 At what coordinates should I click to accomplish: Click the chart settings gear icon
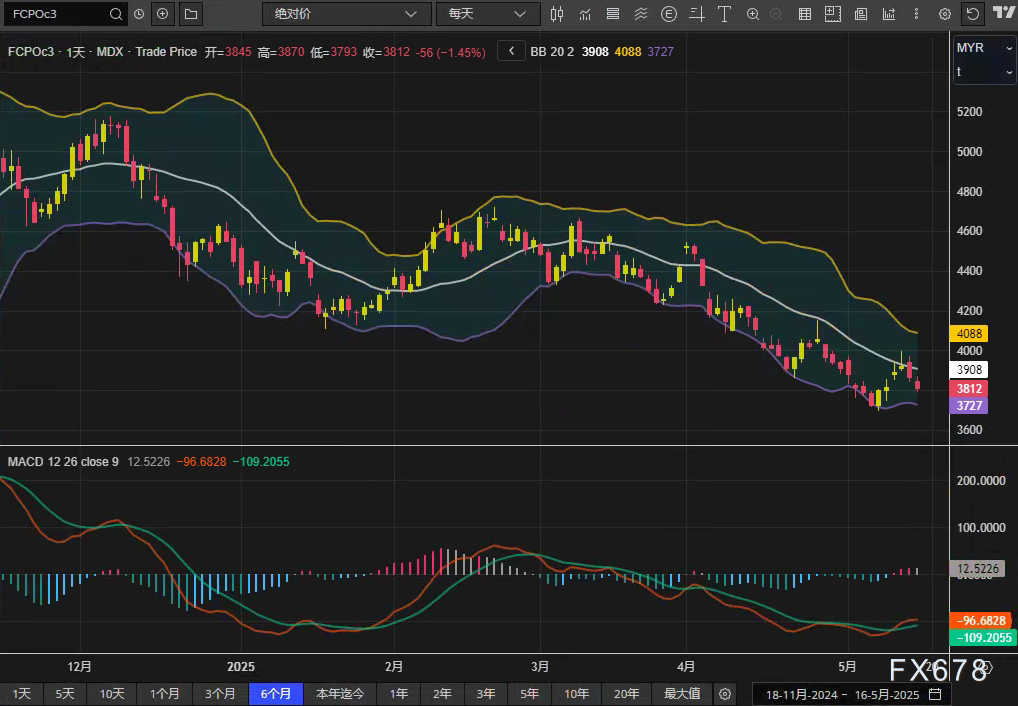click(944, 14)
